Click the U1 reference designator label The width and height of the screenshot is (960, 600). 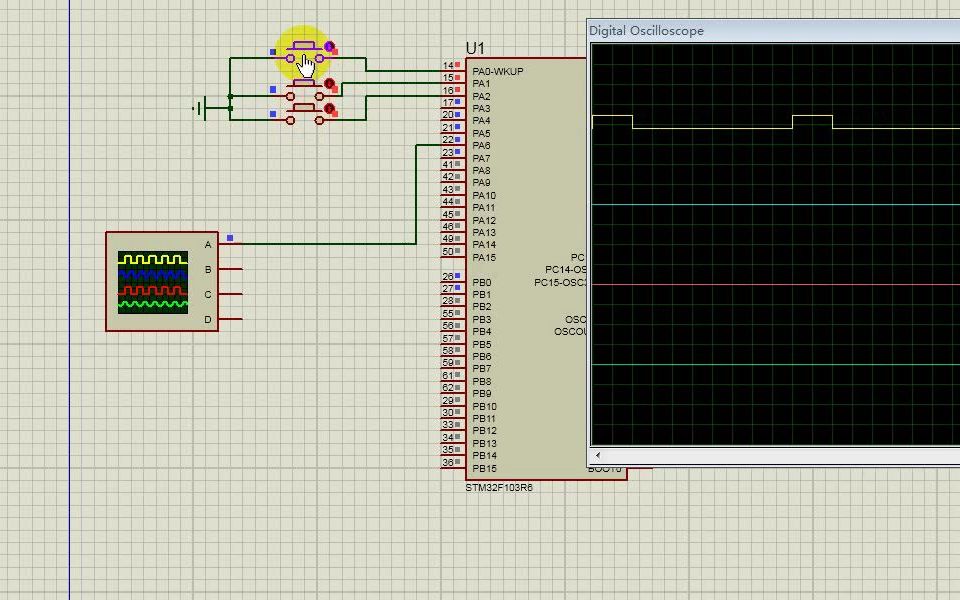475,48
